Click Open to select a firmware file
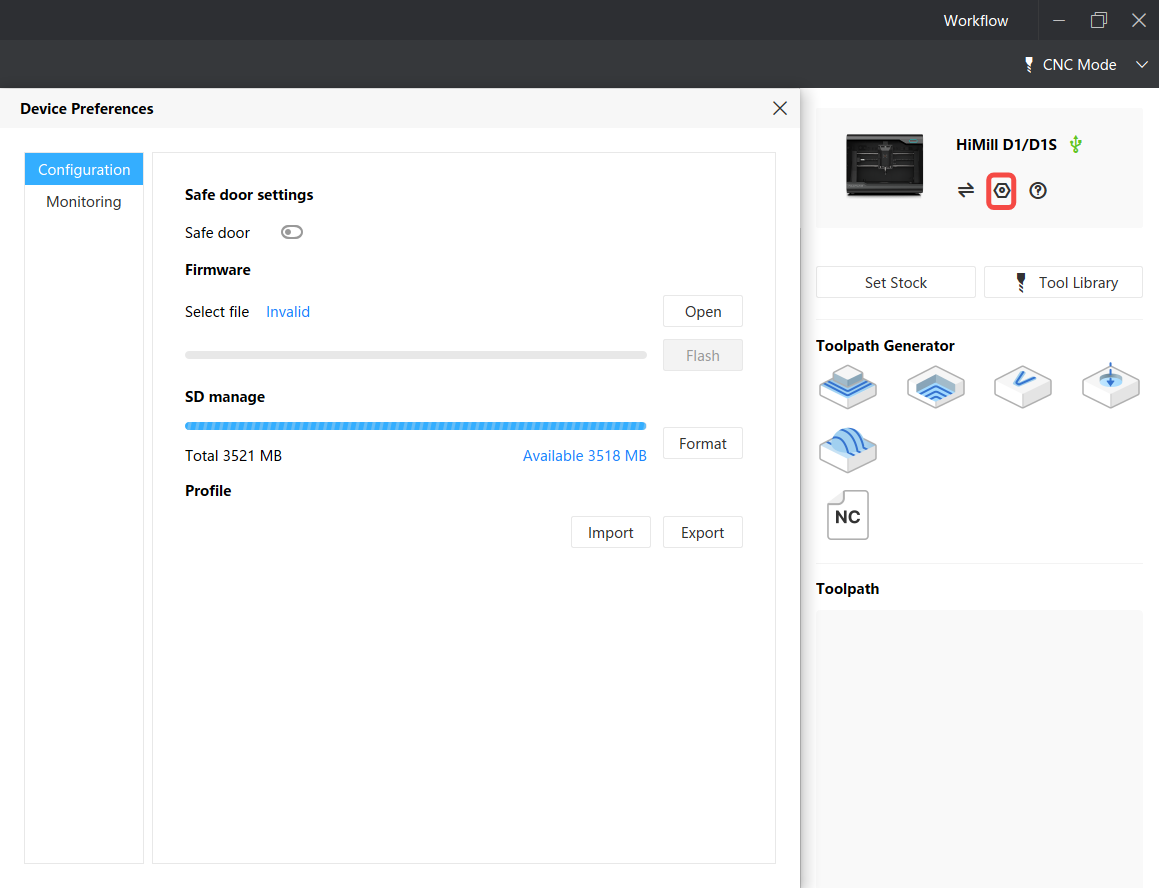1159x888 pixels. [x=702, y=311]
